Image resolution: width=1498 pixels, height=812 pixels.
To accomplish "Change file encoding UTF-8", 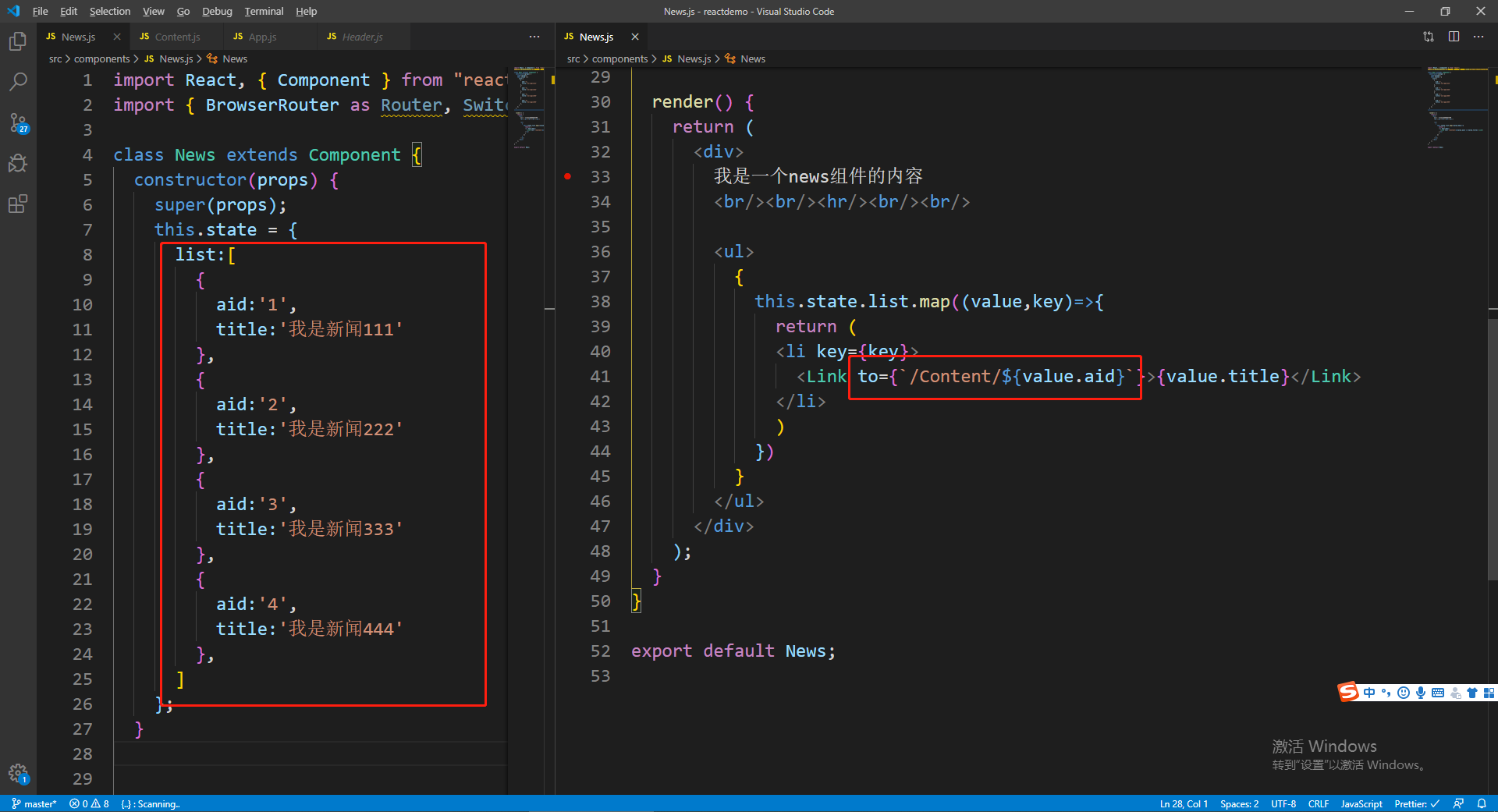I will [1283, 803].
